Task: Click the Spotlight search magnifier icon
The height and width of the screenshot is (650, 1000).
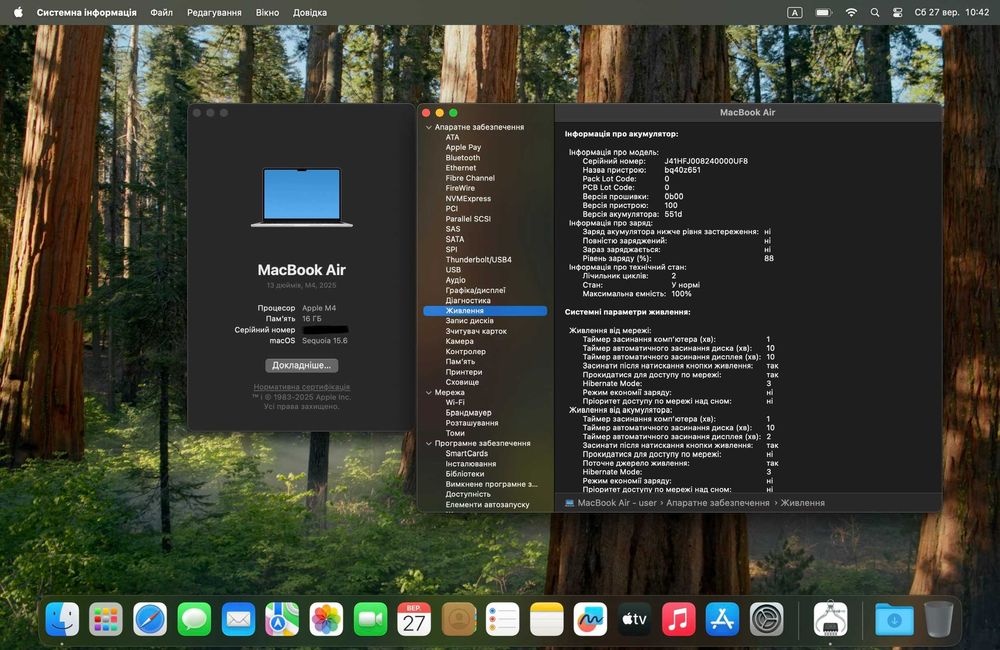Action: click(x=874, y=12)
